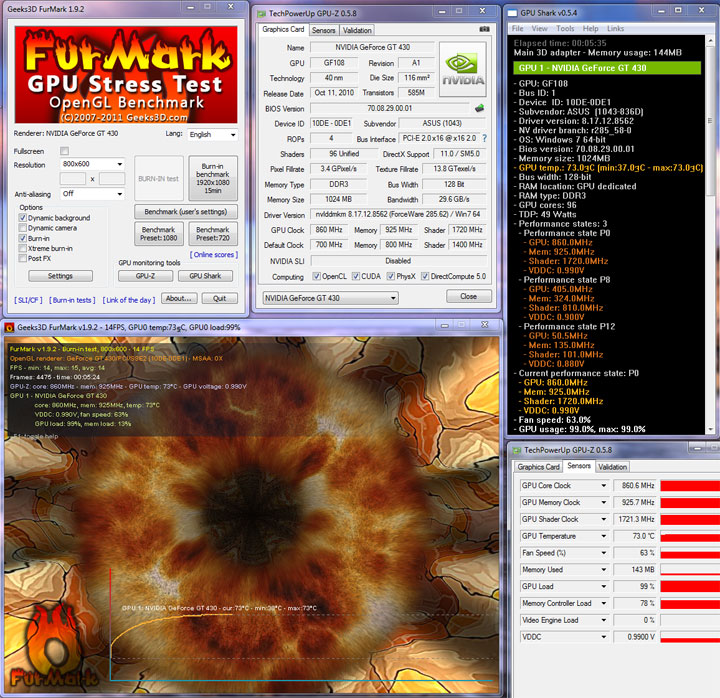Enable Xtreme burn-in option
This screenshot has width=720, height=698.
click(x=22, y=248)
